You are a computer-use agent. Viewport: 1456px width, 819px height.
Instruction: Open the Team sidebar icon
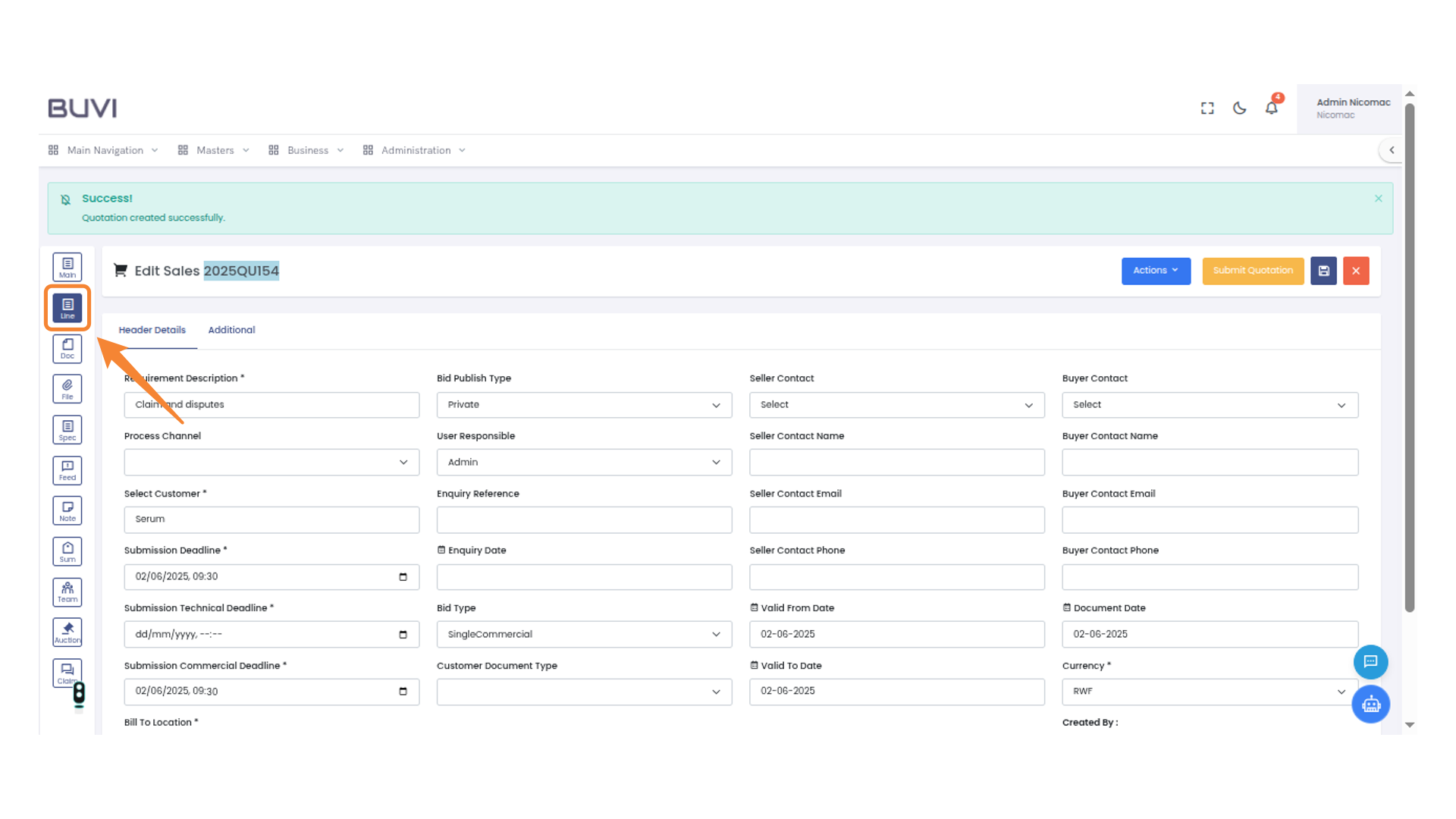tap(67, 591)
